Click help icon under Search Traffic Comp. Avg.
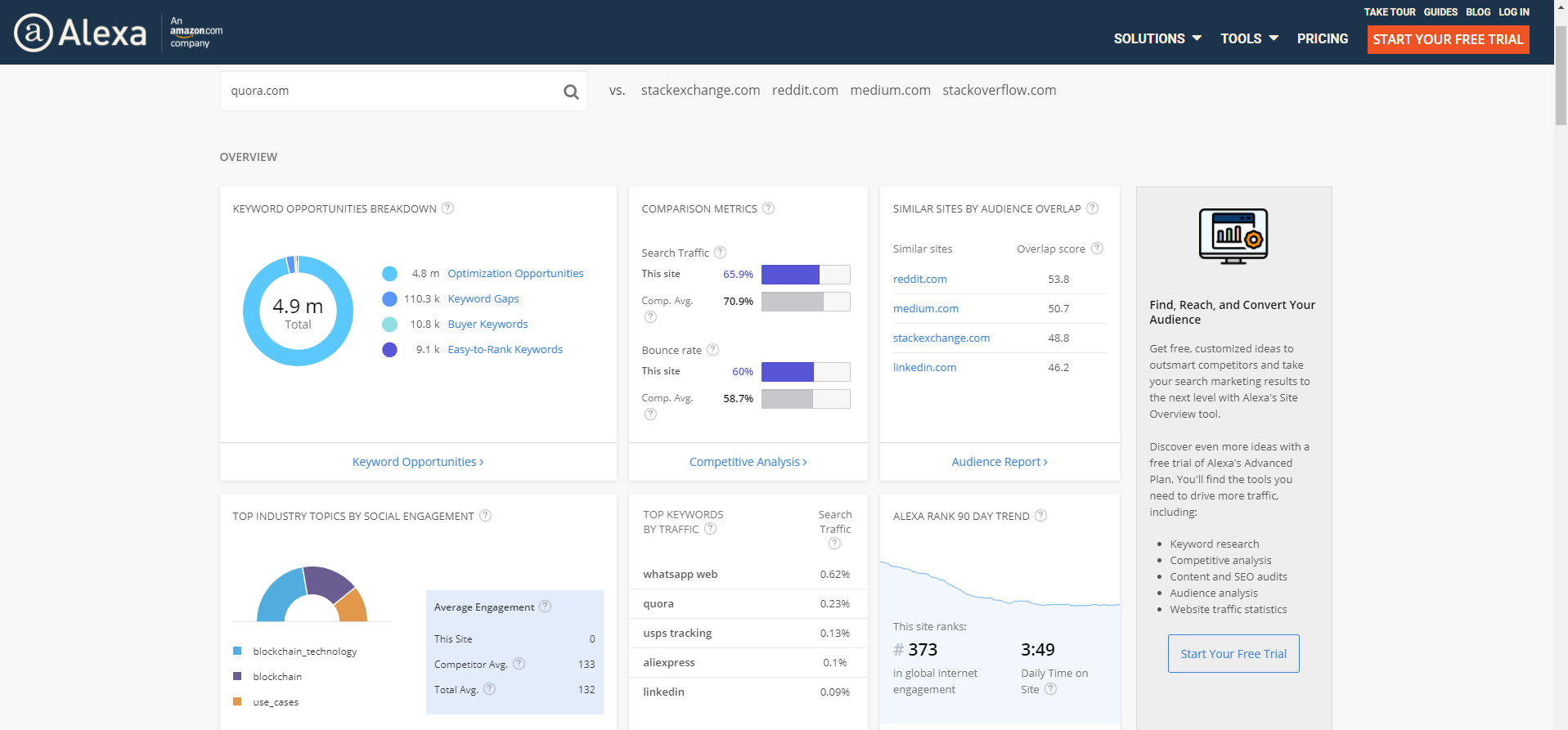This screenshot has width=1568, height=730. point(650,317)
